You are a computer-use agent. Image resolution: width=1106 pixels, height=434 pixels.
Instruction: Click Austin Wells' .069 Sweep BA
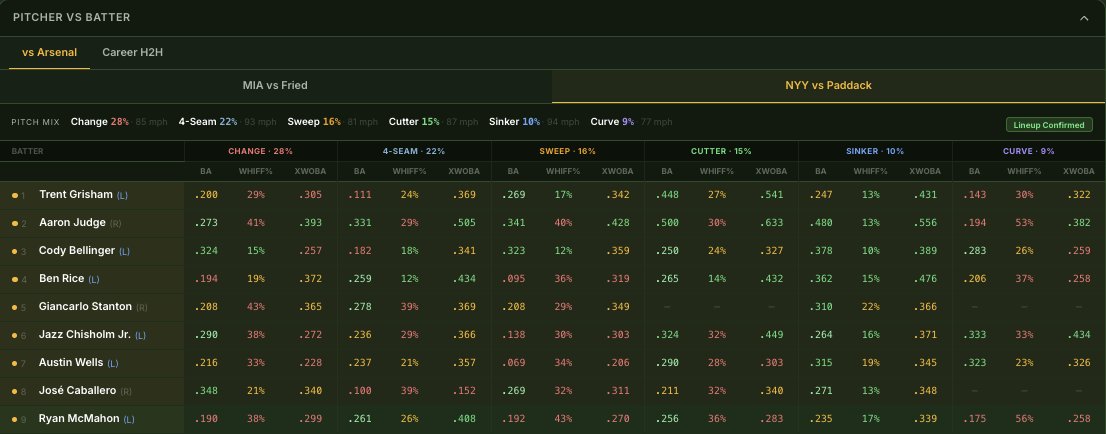point(513,363)
